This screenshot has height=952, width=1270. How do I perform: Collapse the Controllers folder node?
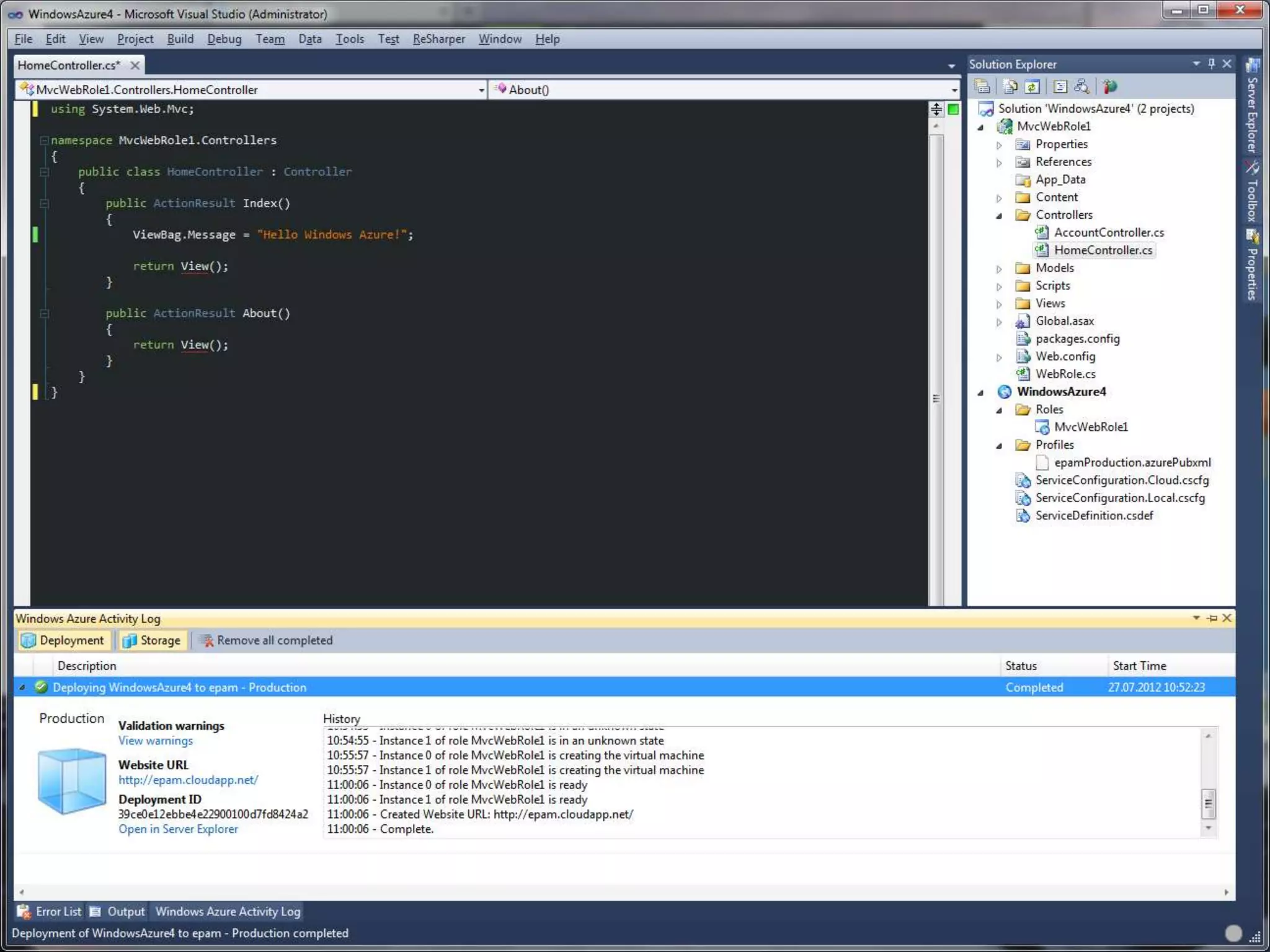[999, 216]
